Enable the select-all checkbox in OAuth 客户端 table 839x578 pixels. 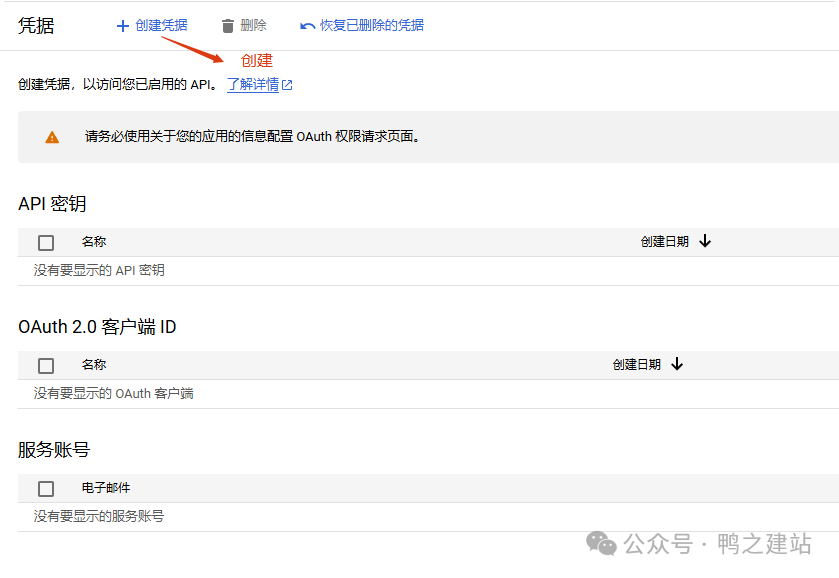click(x=45, y=365)
